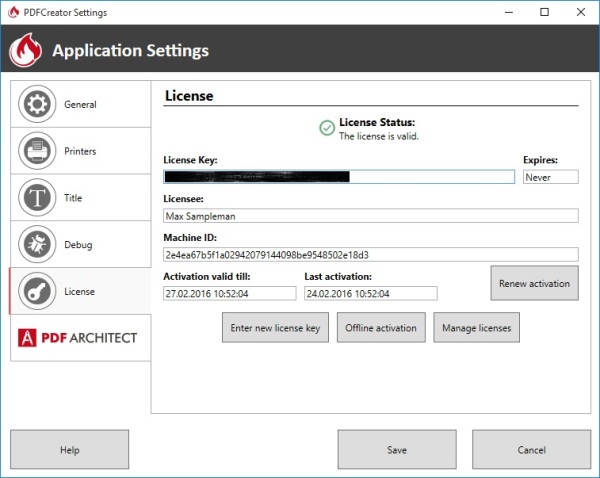Open Help for settings
The width and height of the screenshot is (600, 478).
(x=70, y=450)
